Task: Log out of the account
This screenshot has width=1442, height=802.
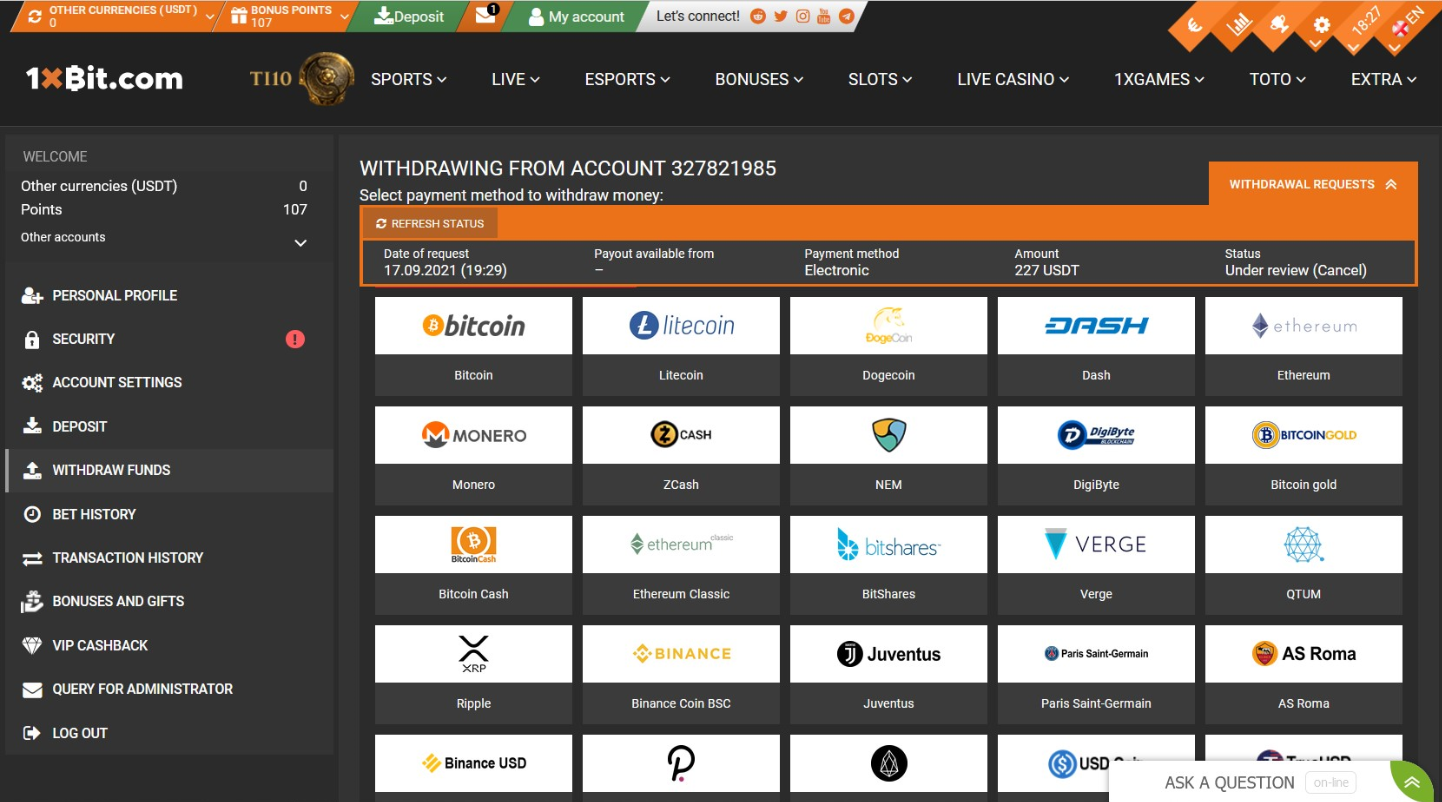Action: click(x=170, y=733)
